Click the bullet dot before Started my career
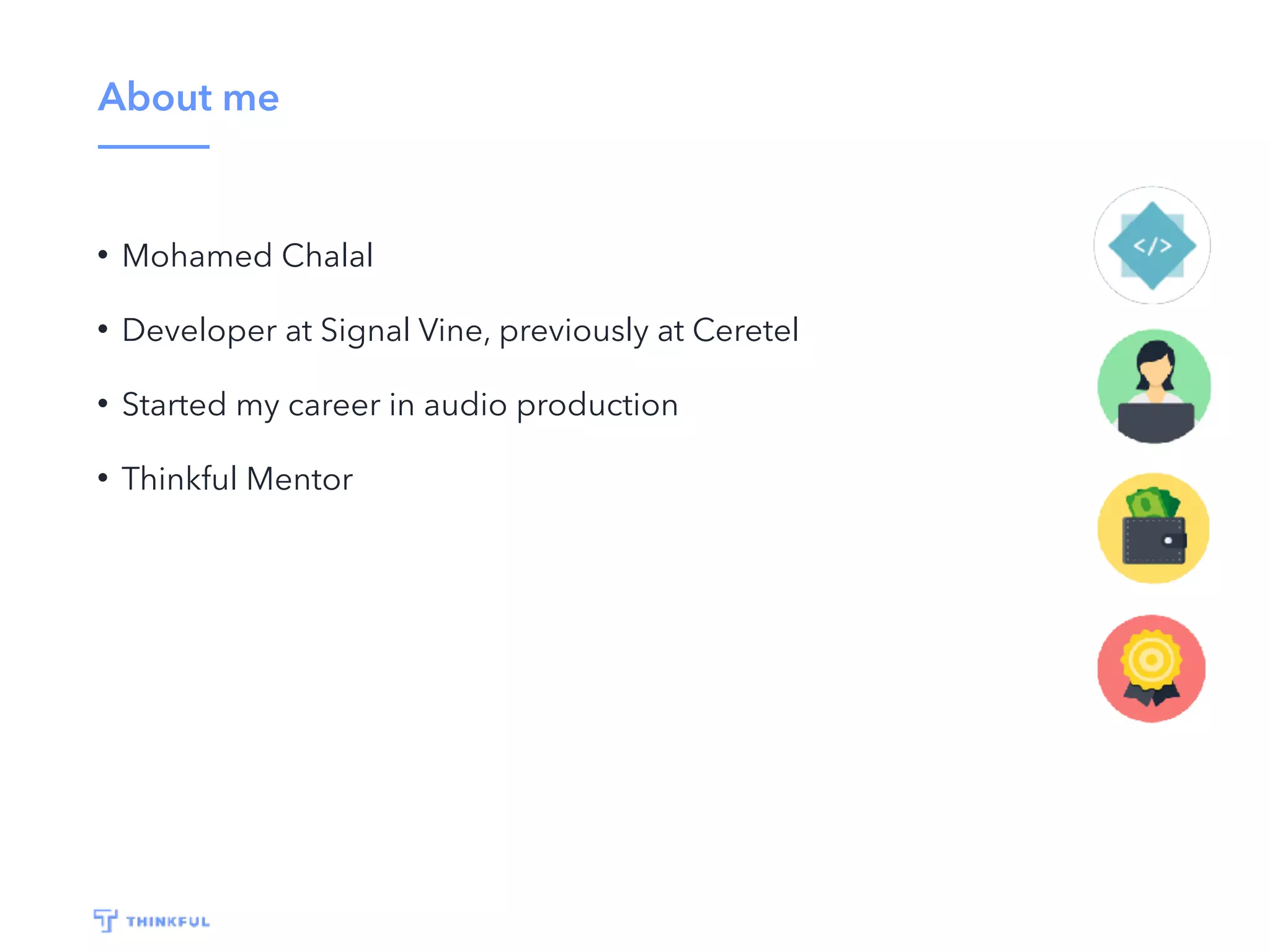Screen dimensions: 1270x952 pyautogui.click(x=103, y=403)
